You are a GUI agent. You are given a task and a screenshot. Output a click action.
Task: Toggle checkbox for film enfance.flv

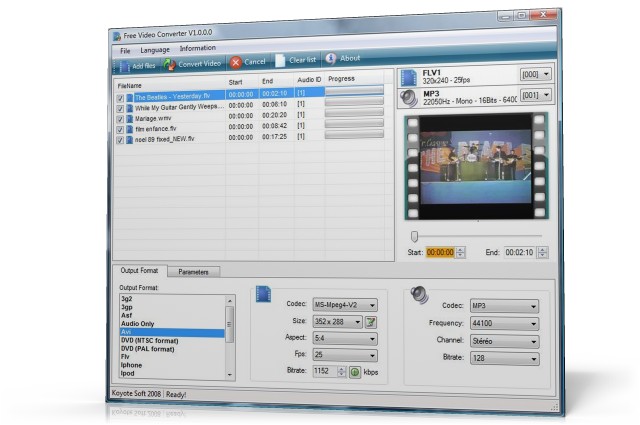[x=120, y=128]
